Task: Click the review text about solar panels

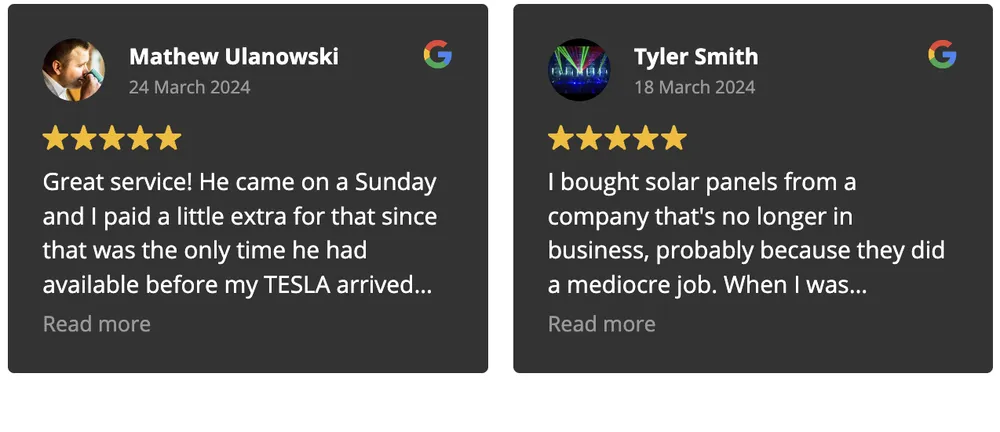Action: pos(746,234)
